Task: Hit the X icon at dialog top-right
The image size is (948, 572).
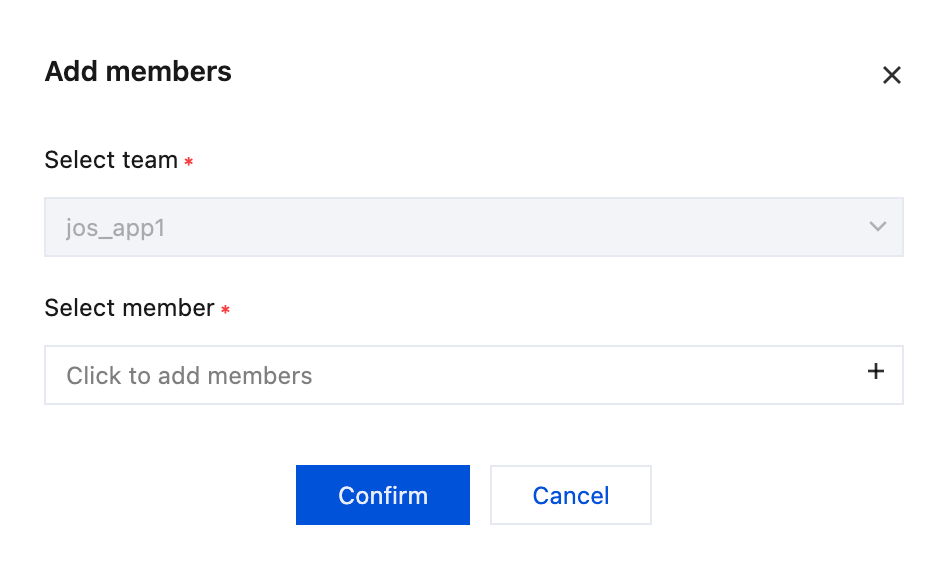Action: click(891, 75)
